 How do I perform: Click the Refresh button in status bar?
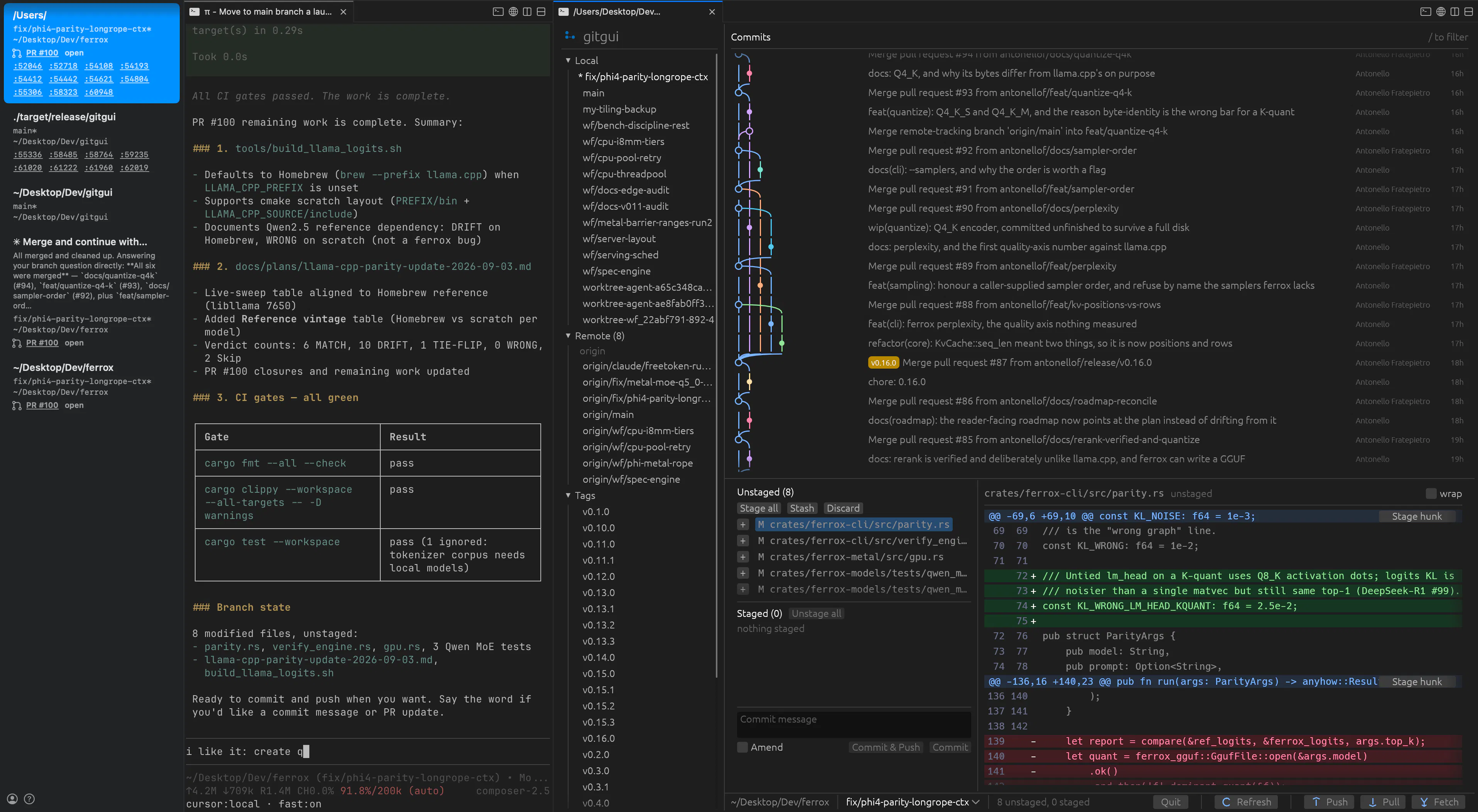[x=1246, y=802]
